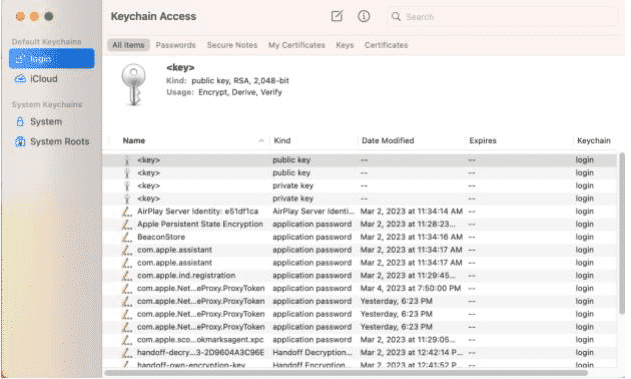Click the create new keychain item icon
The image size is (631, 379).
[337, 16]
